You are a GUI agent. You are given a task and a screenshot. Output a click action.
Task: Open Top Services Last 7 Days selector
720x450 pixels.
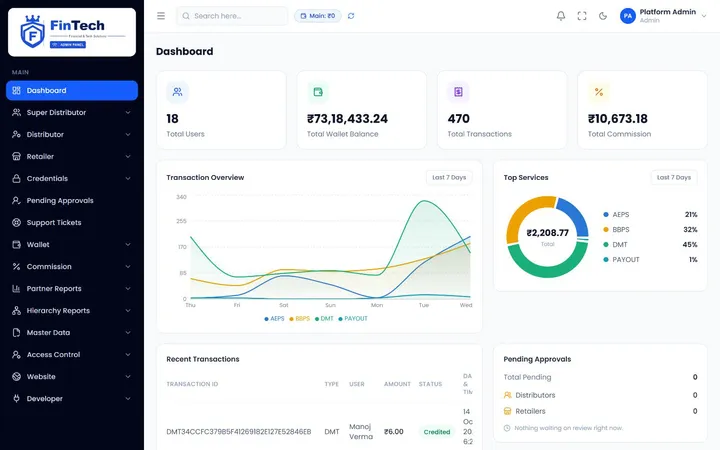(x=674, y=178)
